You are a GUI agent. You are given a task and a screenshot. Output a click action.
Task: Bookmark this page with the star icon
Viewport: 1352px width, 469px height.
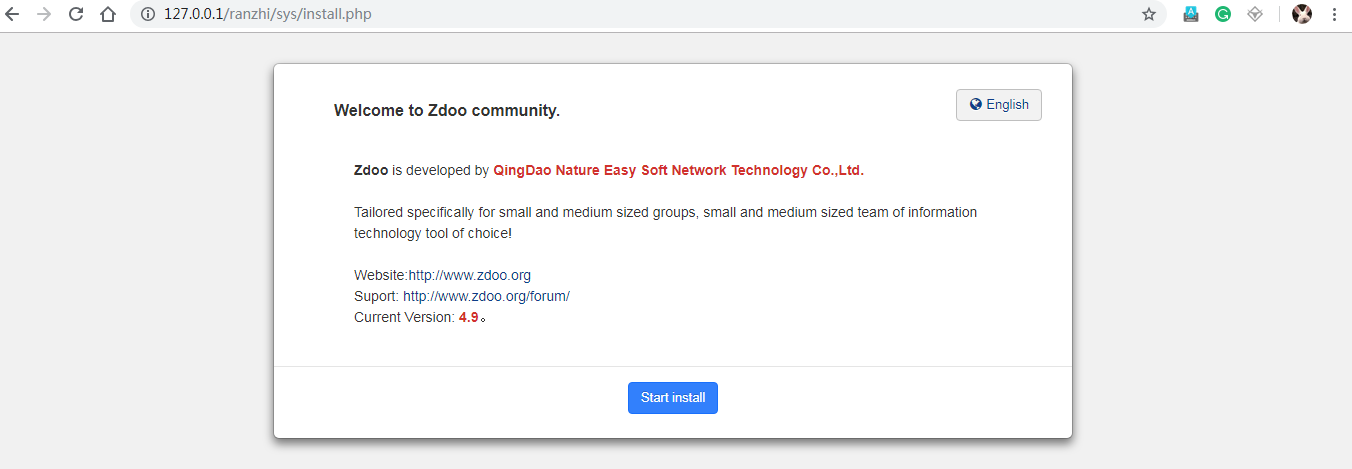click(x=1149, y=15)
